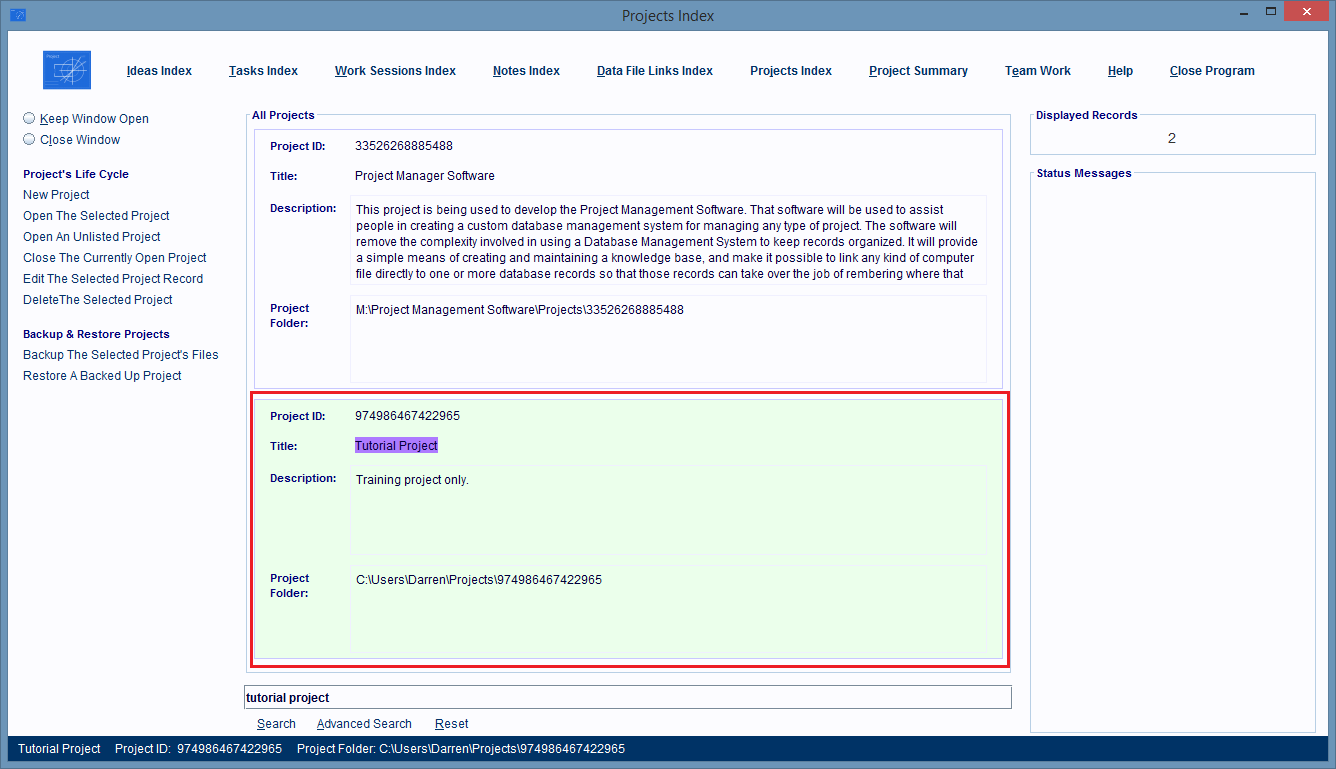Open the Data File Links Index
The image size is (1336, 769).
(654, 71)
